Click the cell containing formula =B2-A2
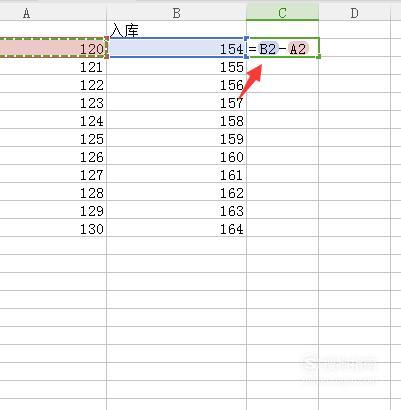 pos(283,48)
